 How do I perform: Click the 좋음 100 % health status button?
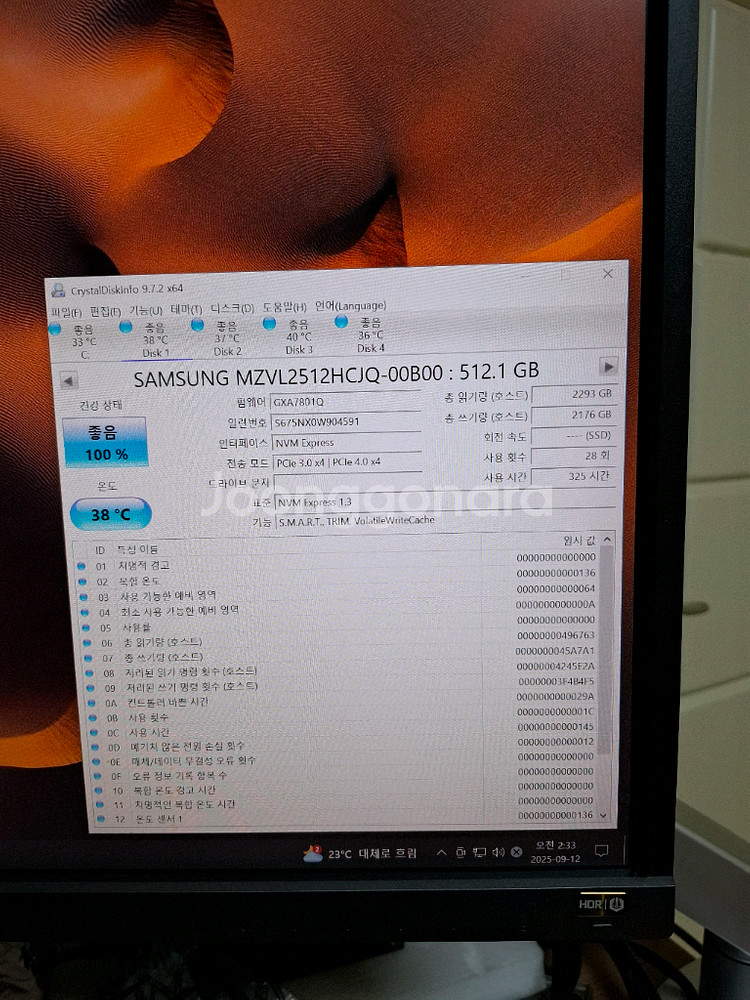(105, 442)
